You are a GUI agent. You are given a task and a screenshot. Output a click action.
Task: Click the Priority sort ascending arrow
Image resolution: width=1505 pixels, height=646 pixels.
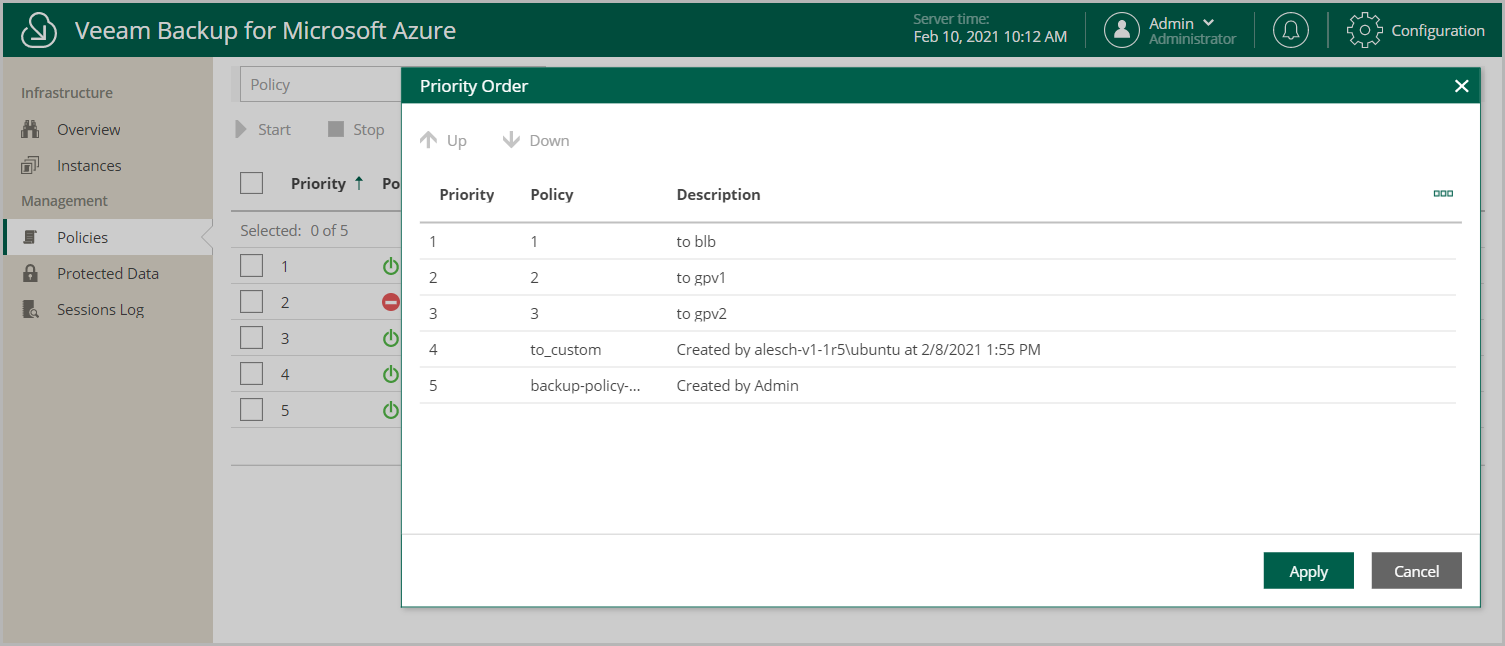(x=359, y=183)
